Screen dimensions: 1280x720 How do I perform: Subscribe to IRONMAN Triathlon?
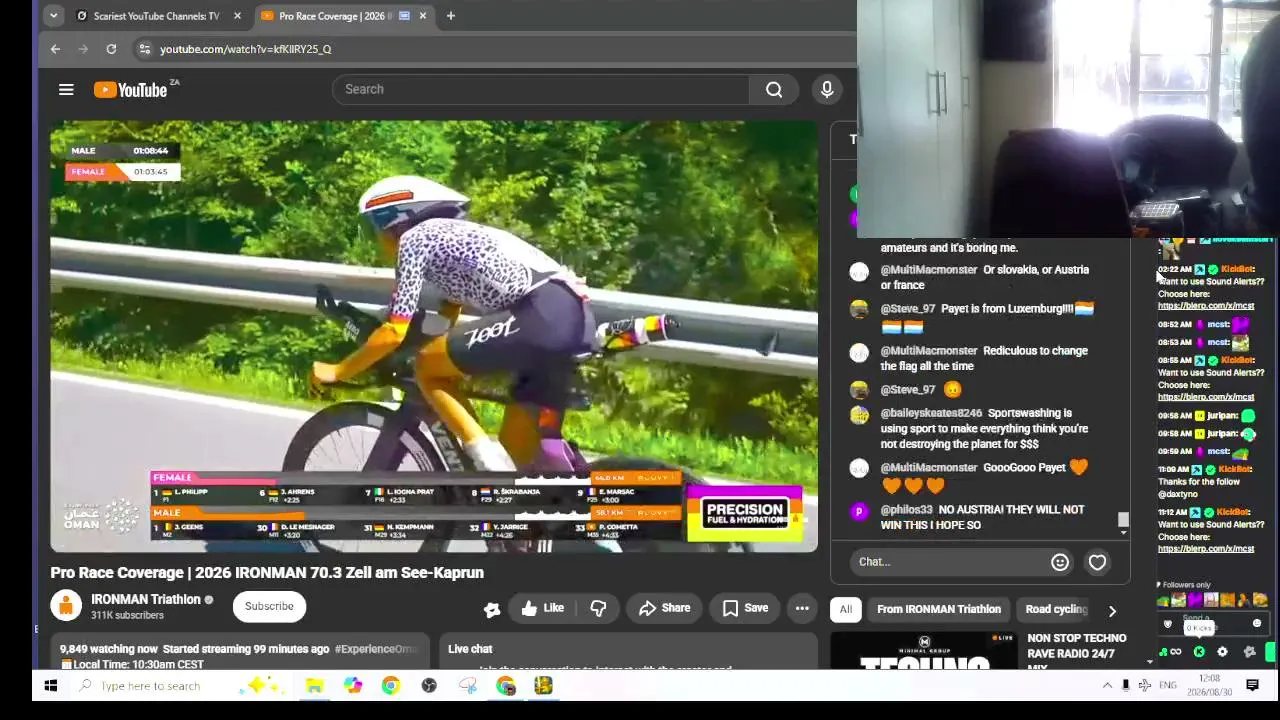[269, 606]
